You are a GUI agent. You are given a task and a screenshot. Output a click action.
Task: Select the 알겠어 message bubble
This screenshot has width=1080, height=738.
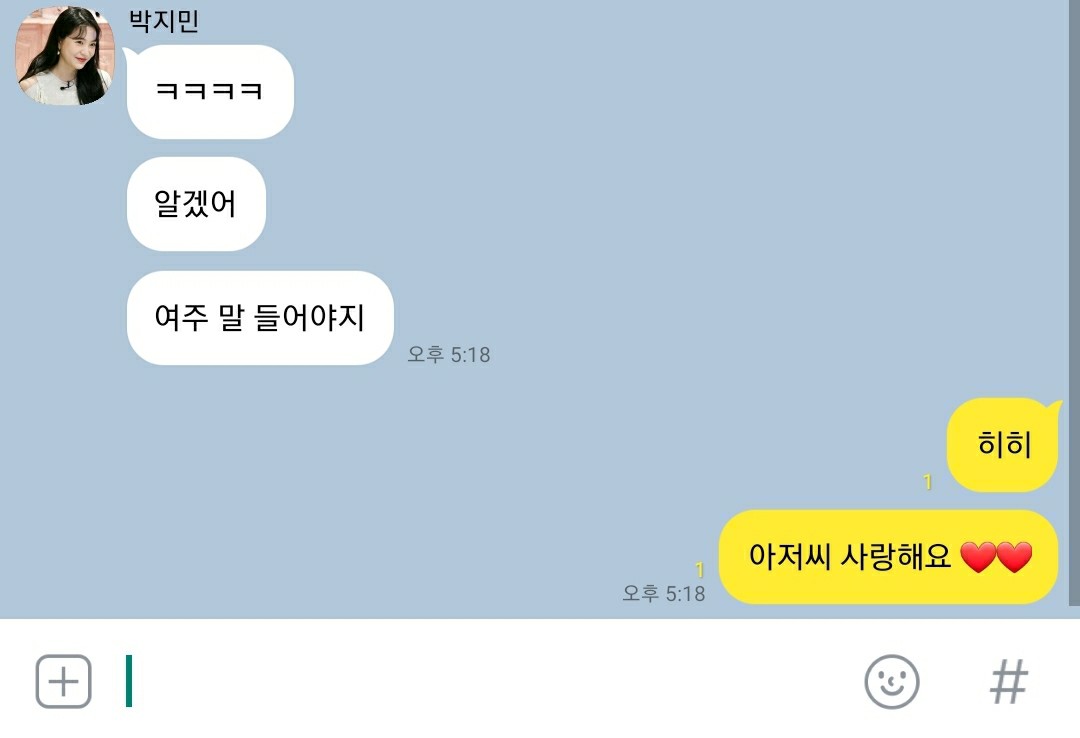click(196, 204)
